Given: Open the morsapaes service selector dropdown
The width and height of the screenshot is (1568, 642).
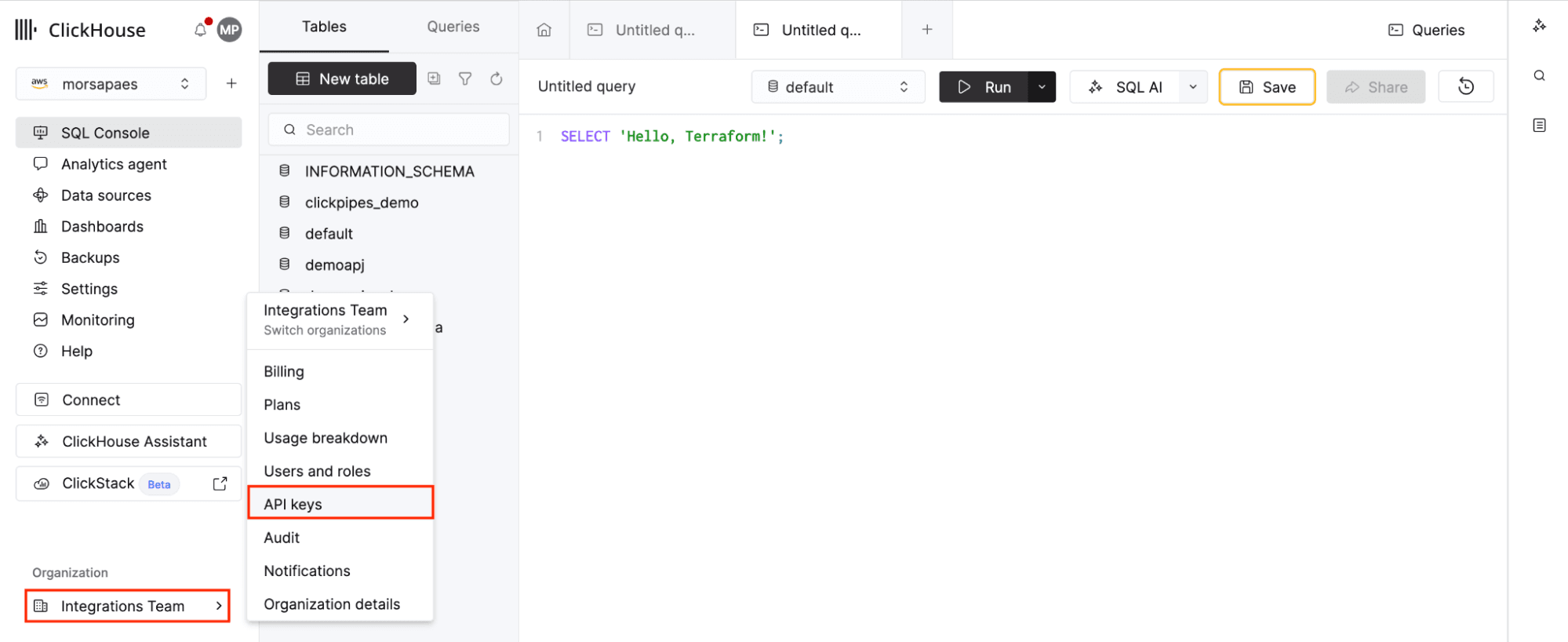Looking at the screenshot, I should [x=111, y=84].
